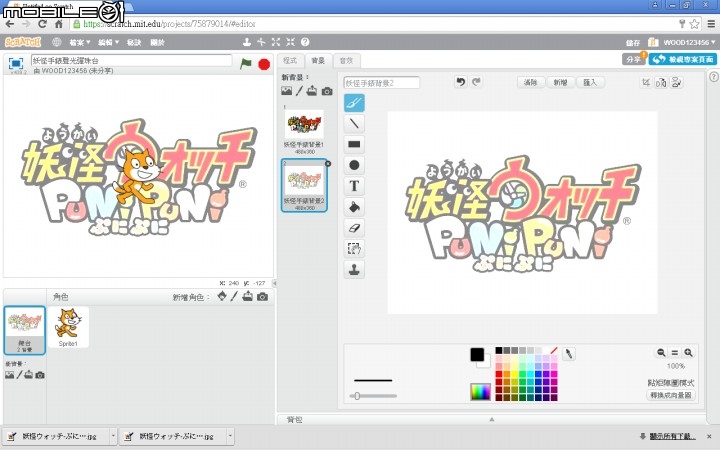This screenshot has width=720, height=450.
Task: Click the Crop icon in paint editor
Action: point(646,82)
